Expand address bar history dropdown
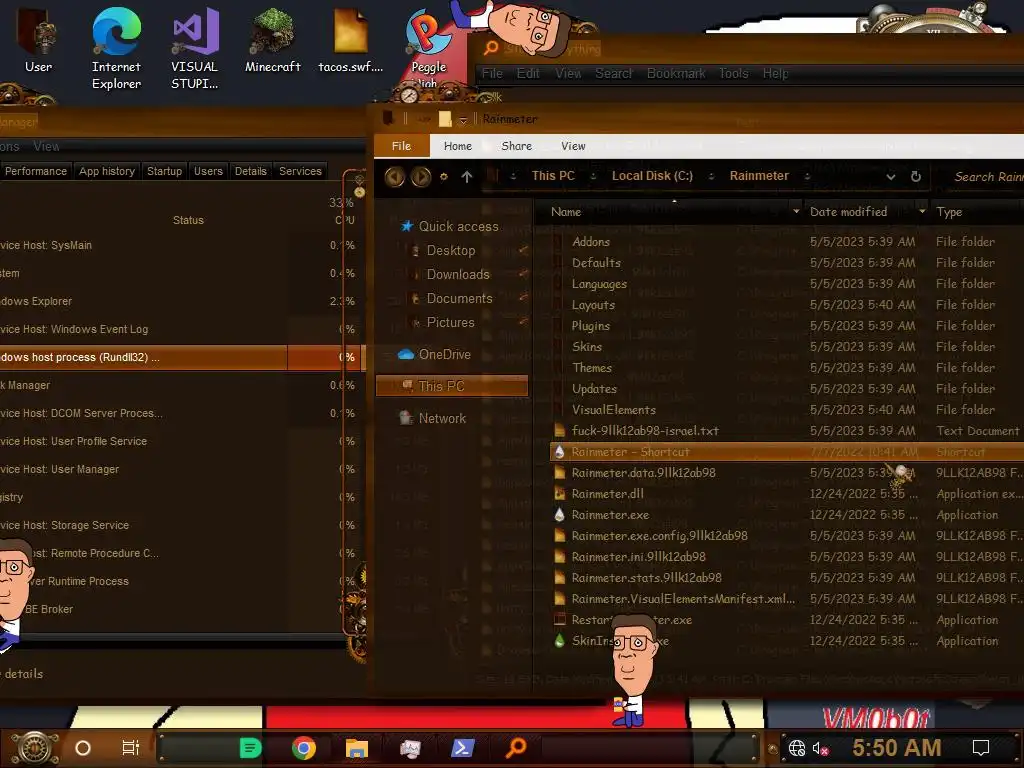The width and height of the screenshot is (1024, 768). tap(891, 176)
